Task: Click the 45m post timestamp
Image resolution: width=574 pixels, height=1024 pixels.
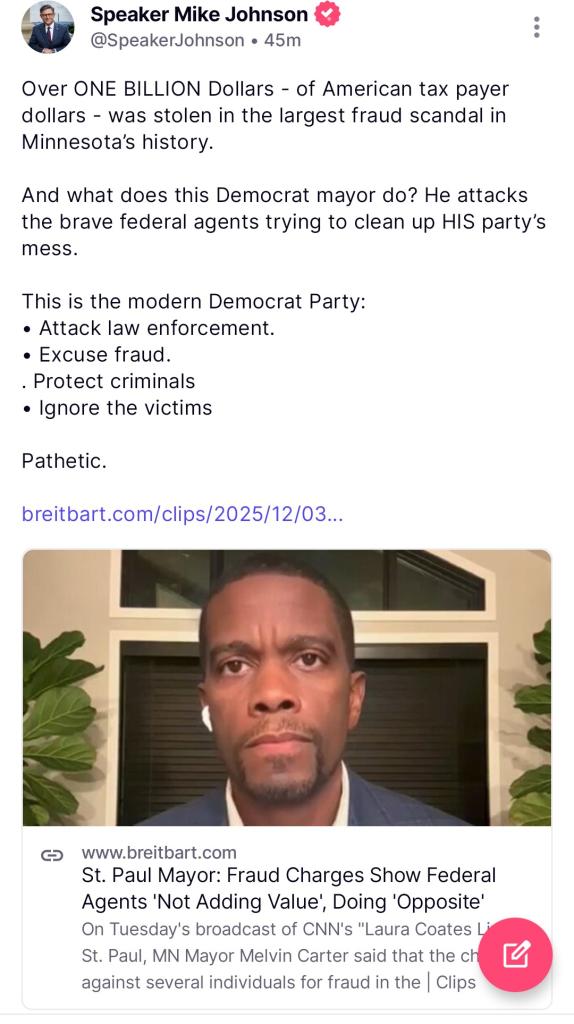Action: pos(282,40)
